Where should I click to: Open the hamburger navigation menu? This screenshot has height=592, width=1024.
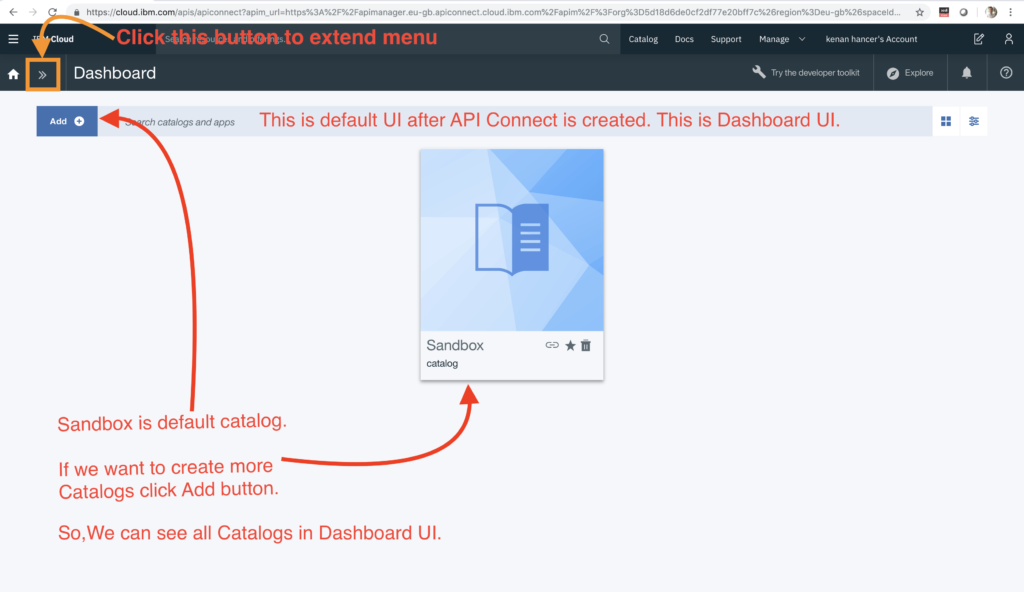13,39
